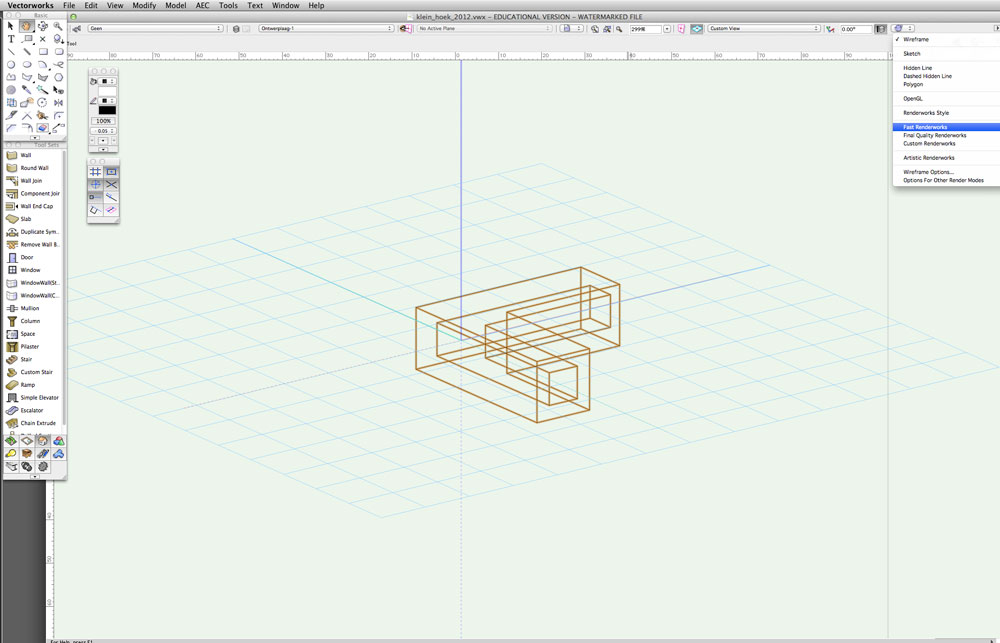This screenshot has width=1000, height=643.
Task: Click the rotation angle 0.00° field
Action: [856, 29]
